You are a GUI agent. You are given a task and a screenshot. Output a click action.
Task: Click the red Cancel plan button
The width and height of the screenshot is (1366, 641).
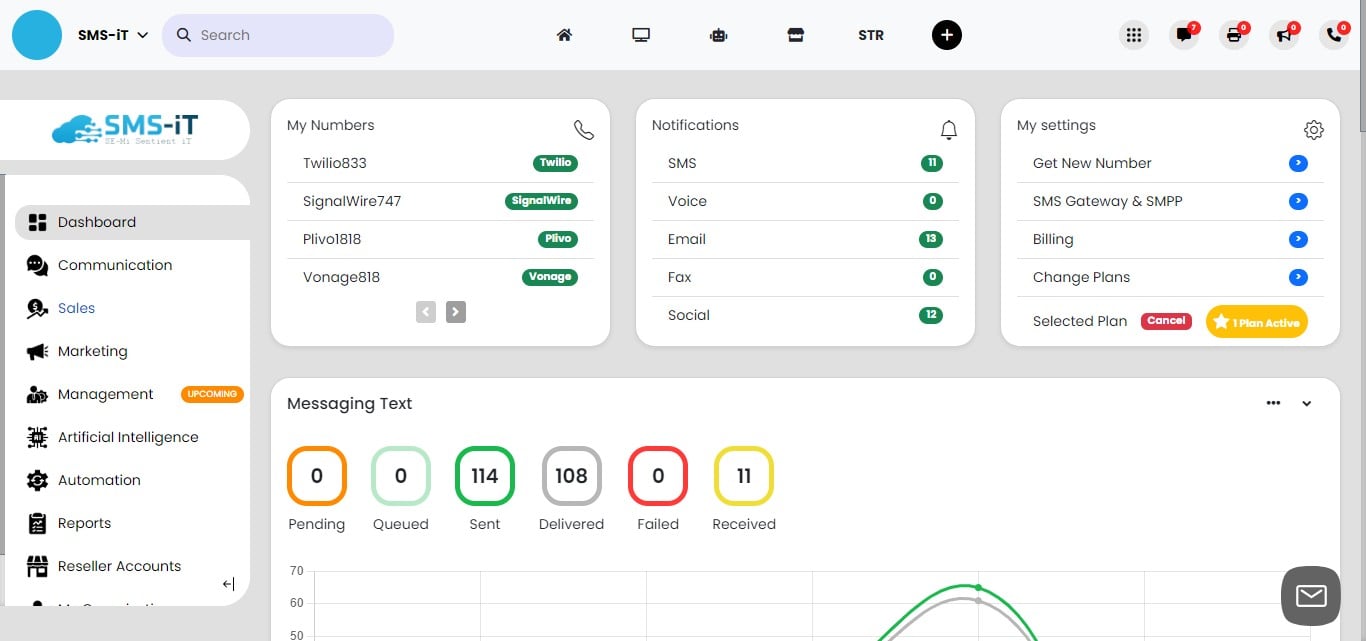click(1166, 321)
